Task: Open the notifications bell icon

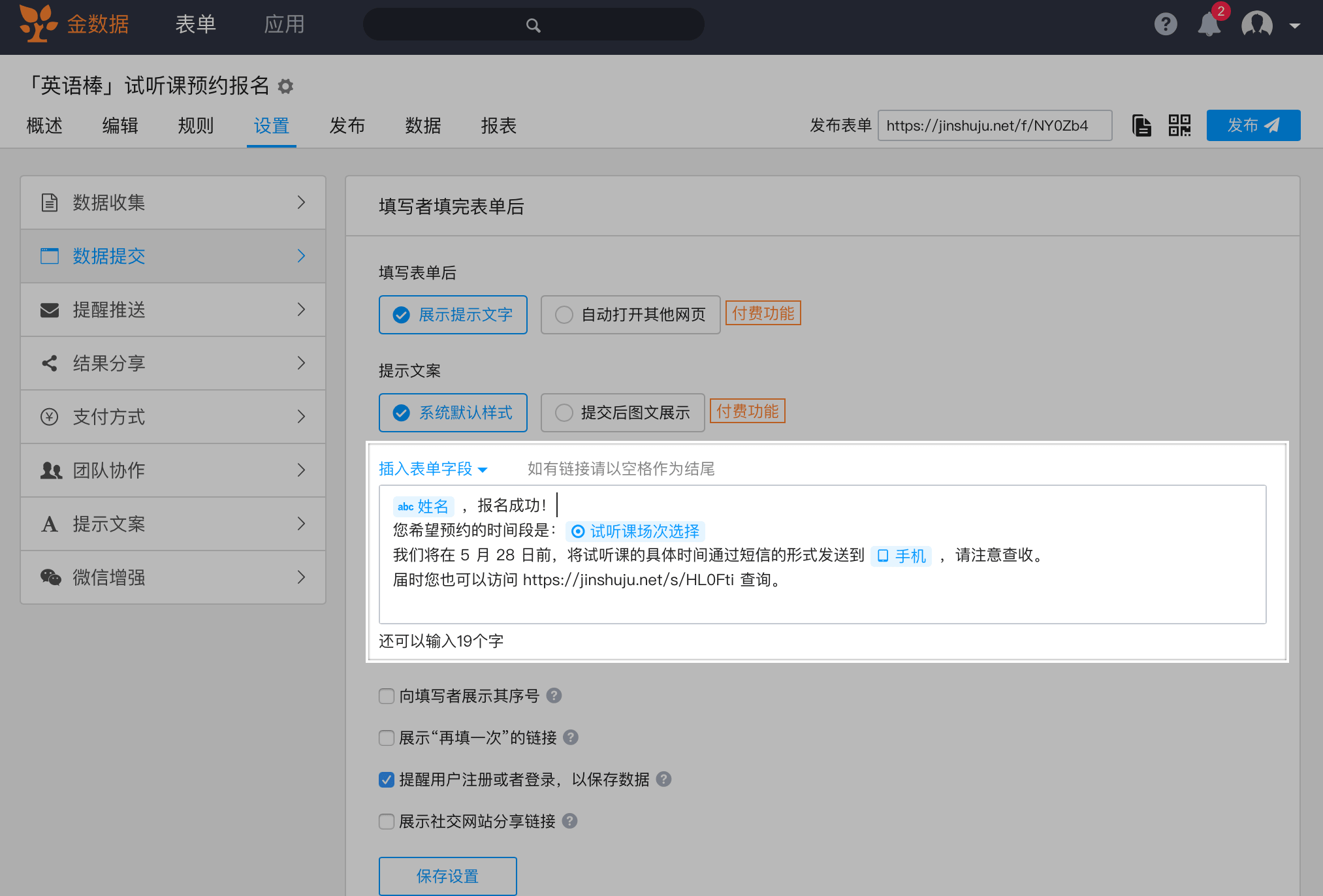Action: [1209, 25]
